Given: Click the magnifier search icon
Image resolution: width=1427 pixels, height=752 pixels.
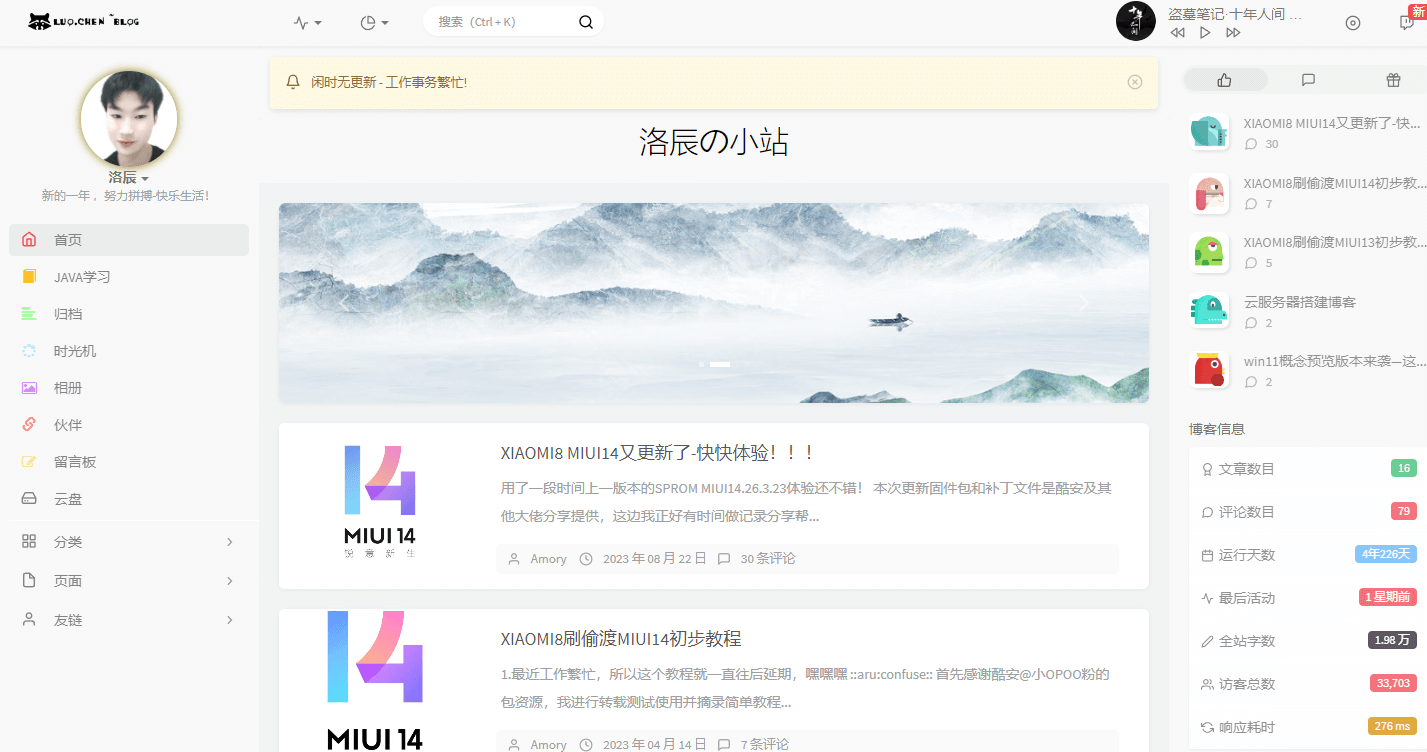Looking at the screenshot, I should pos(586,22).
